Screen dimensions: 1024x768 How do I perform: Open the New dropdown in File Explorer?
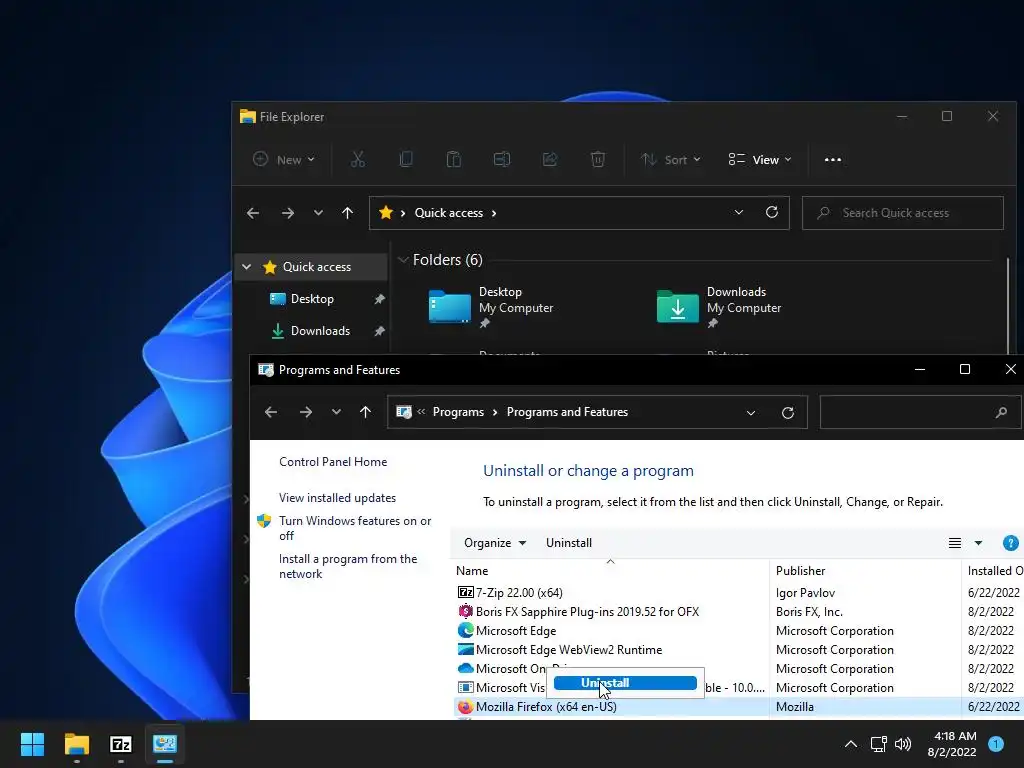284,159
